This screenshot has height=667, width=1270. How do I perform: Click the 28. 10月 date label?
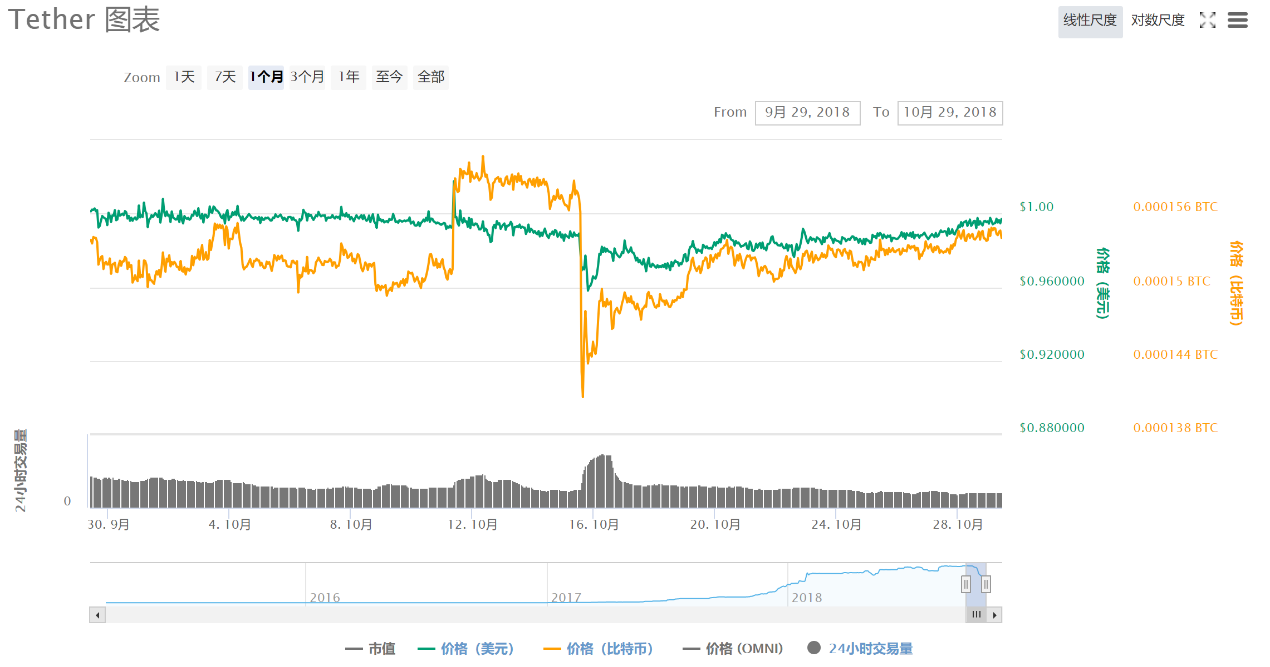pos(957,524)
